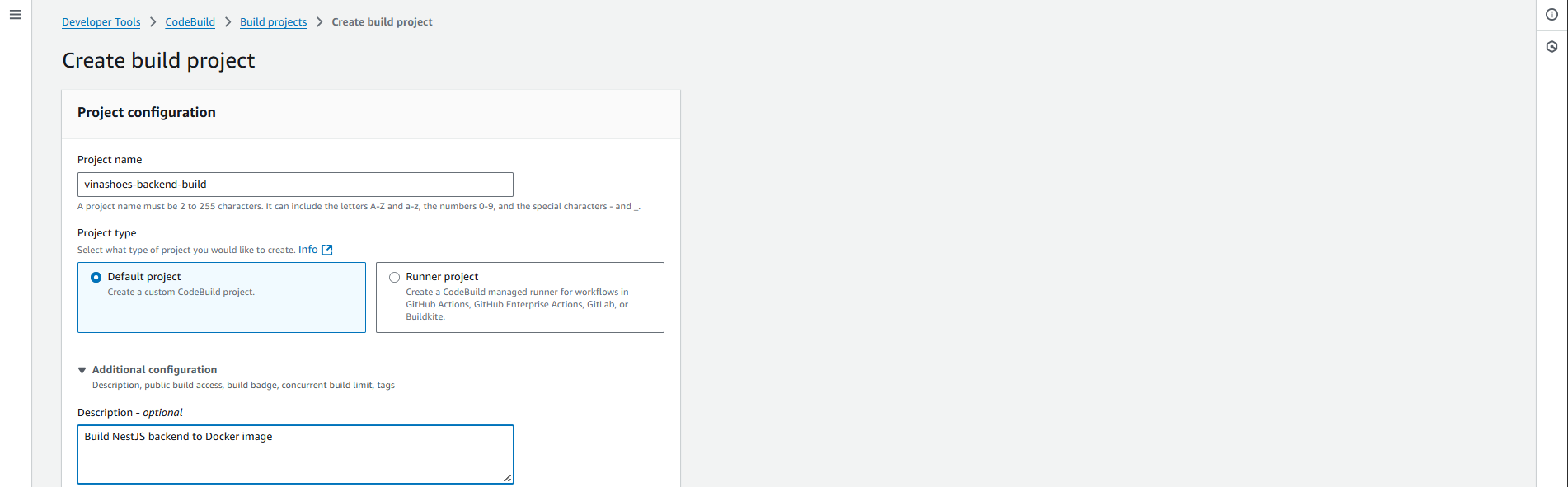Screen dimensions: 1568x487
Task: Select the Runner project radio button
Action: [395, 278]
